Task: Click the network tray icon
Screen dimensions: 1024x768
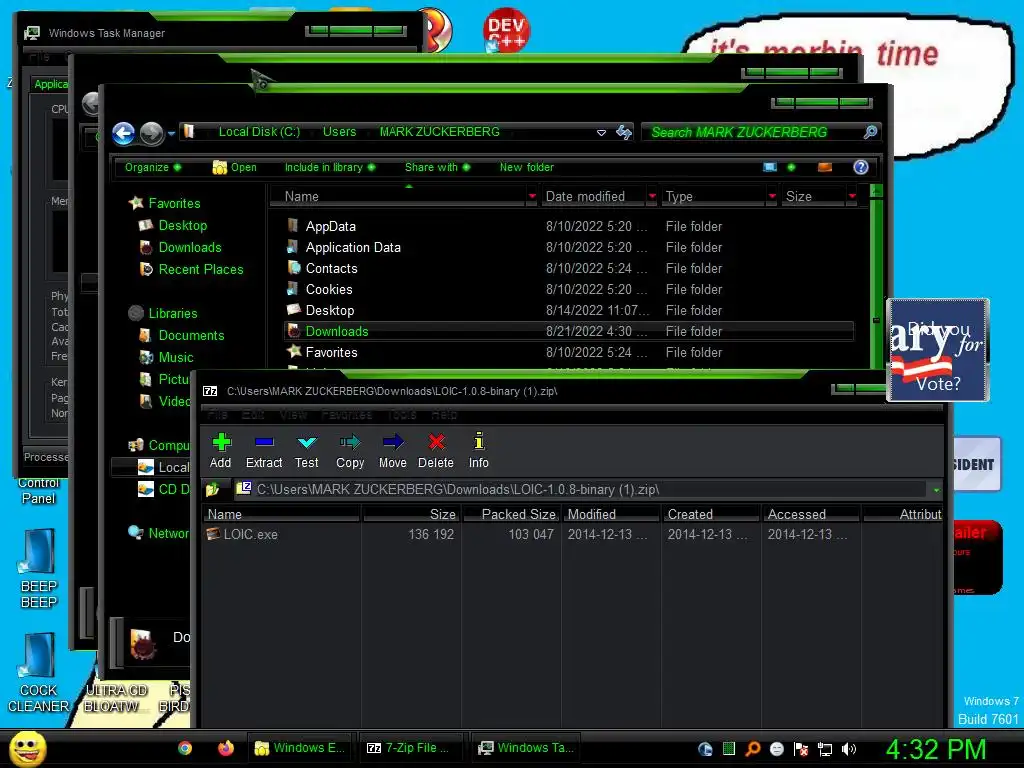Action: point(825,749)
